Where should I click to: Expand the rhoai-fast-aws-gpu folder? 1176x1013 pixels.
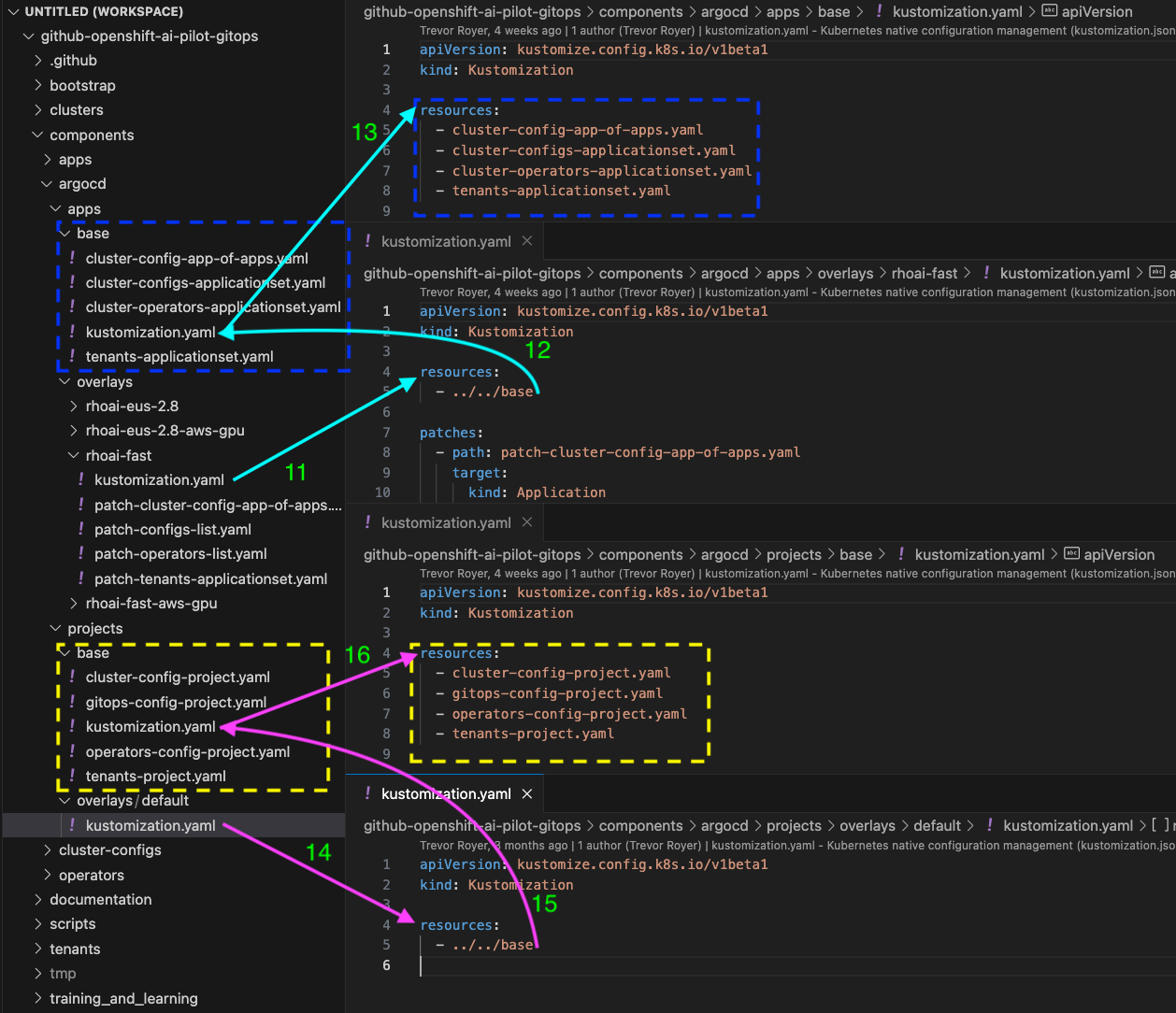click(x=74, y=603)
